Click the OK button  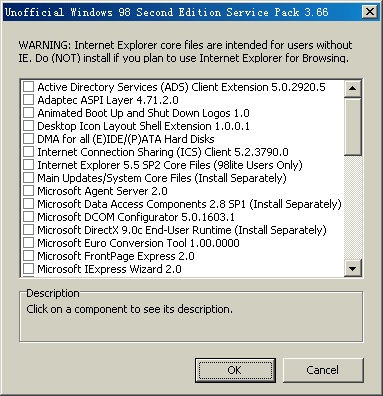(x=235, y=370)
